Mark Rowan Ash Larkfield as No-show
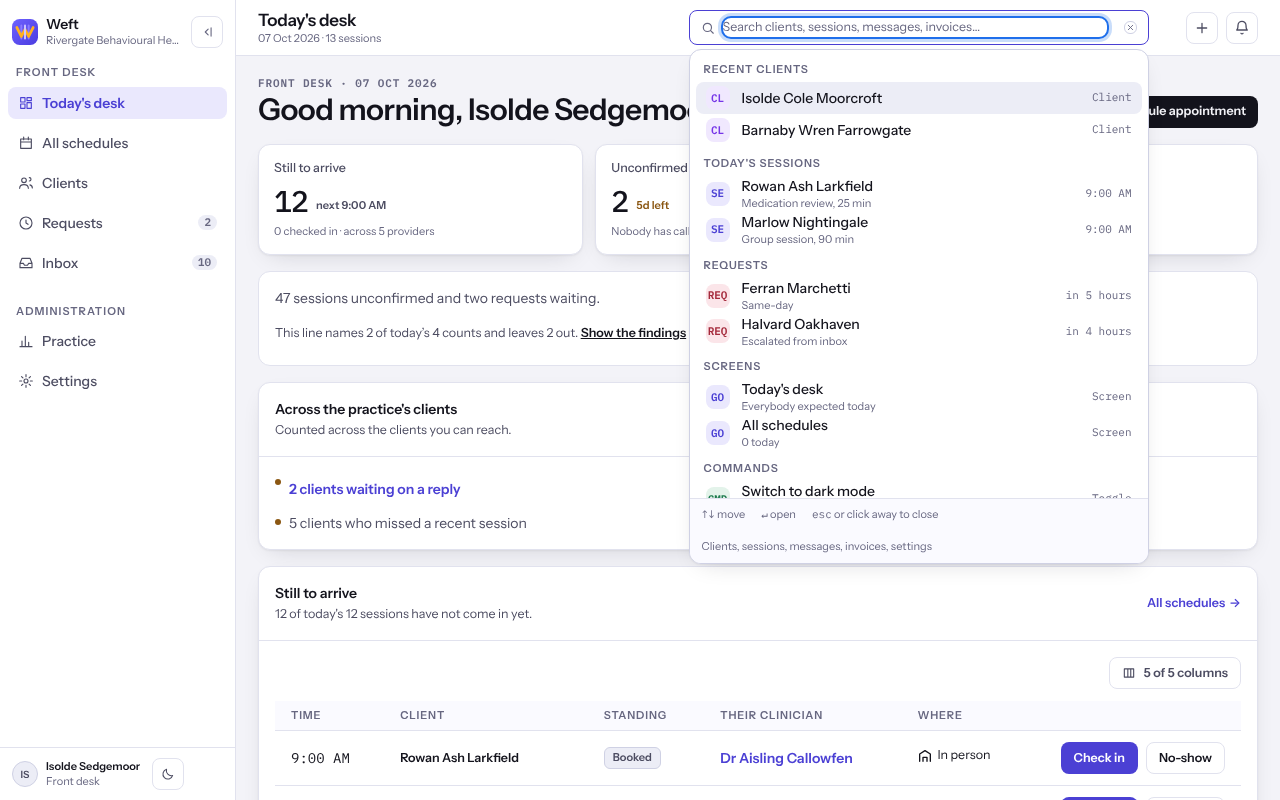 [x=1185, y=758]
